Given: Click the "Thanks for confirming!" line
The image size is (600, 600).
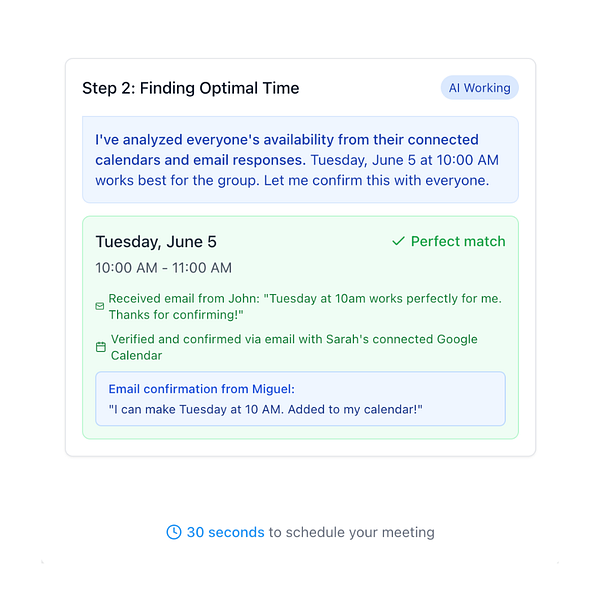Looking at the screenshot, I should click(x=176, y=315).
